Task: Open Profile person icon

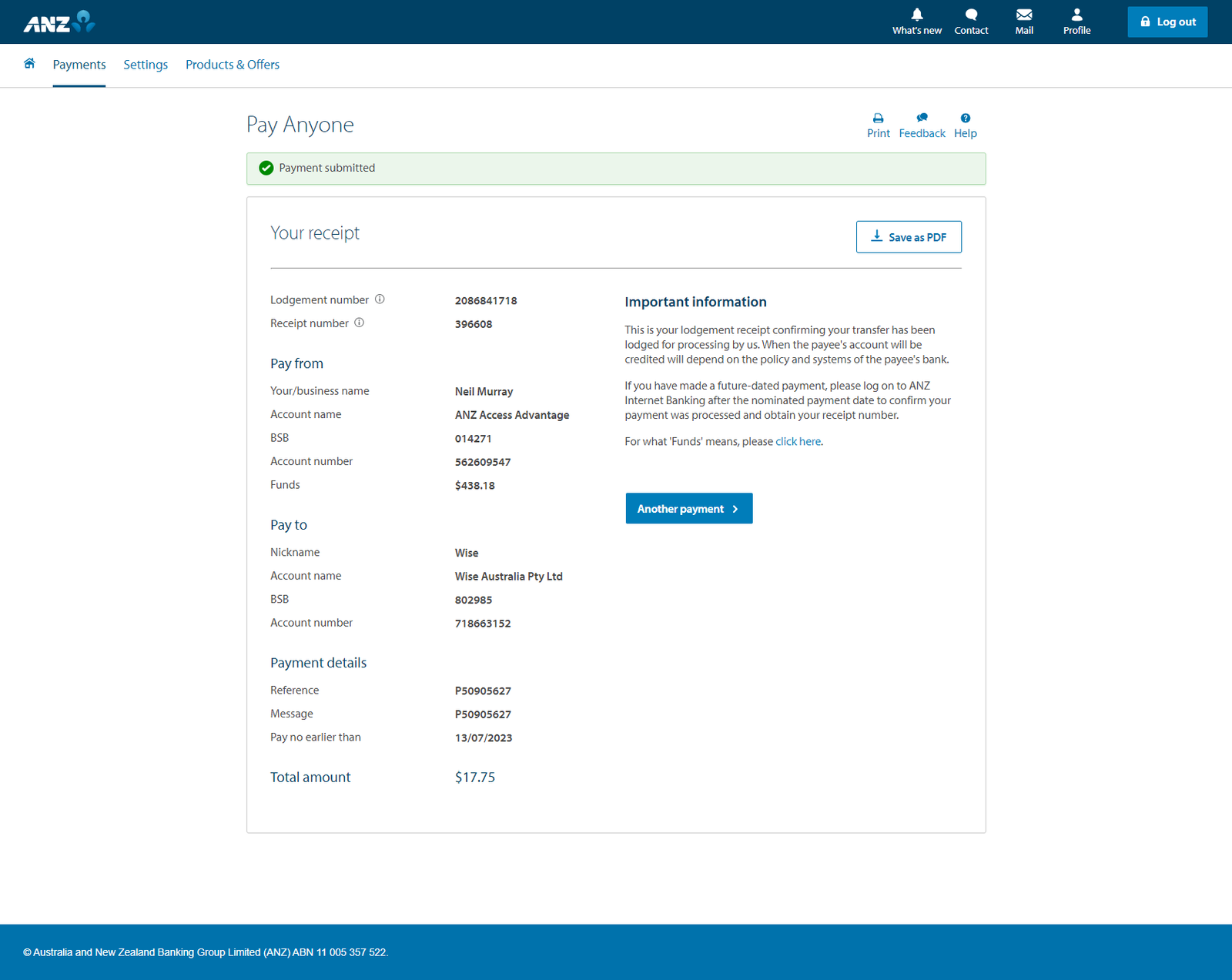Action: (x=1076, y=15)
